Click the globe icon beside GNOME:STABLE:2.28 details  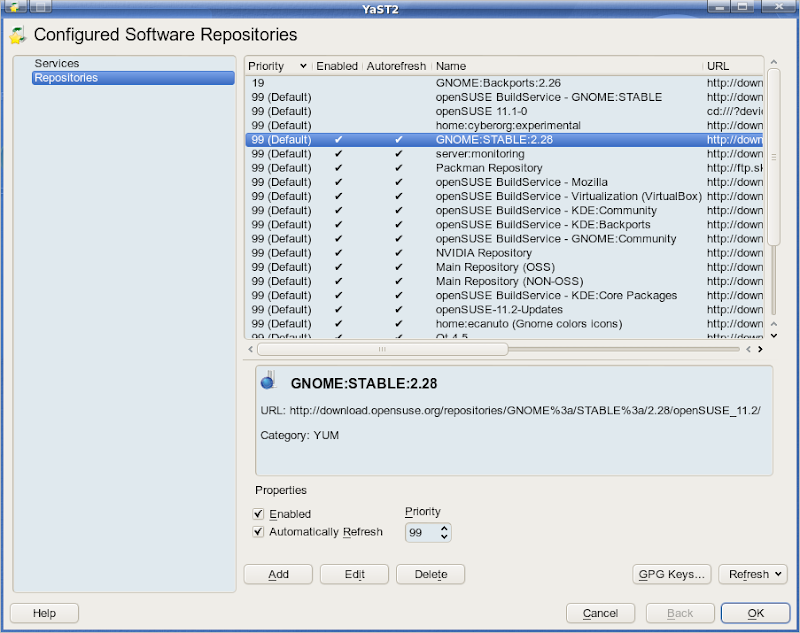[268, 381]
